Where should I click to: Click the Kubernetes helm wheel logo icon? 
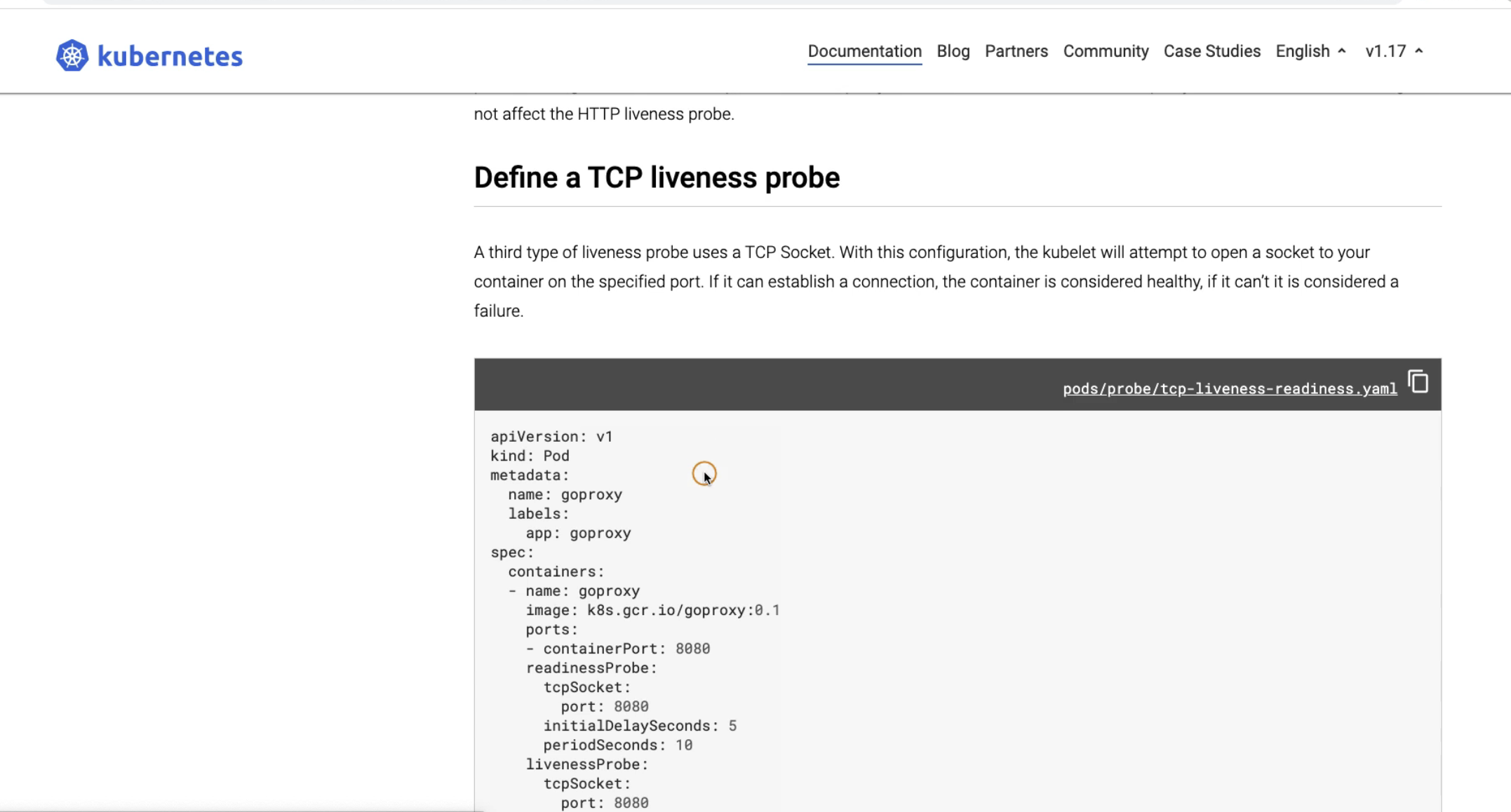tap(72, 55)
